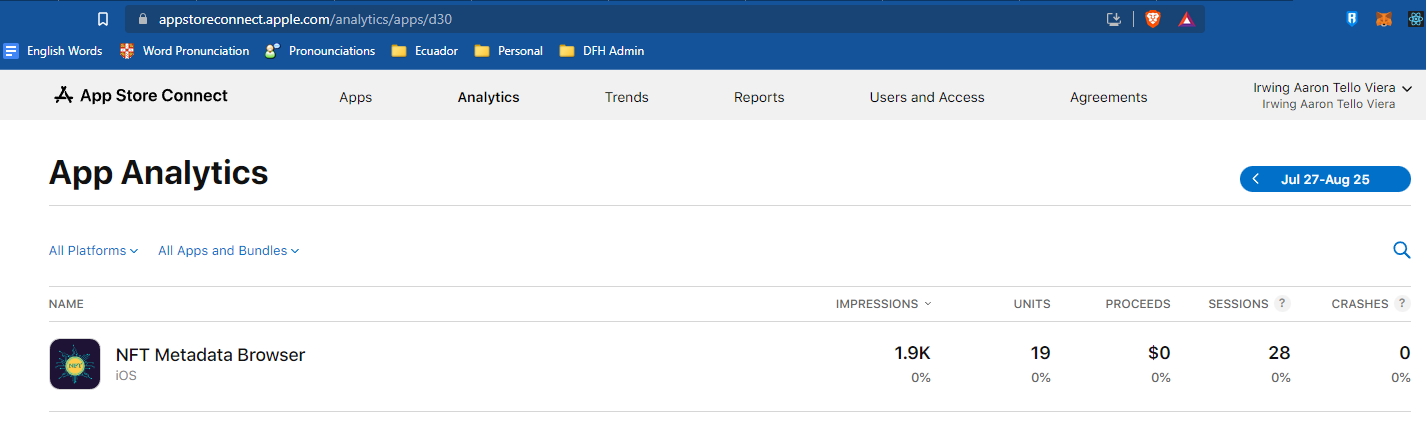The height and width of the screenshot is (425, 1426).
Task: Open the Ecuador bookmarks folder
Action: pos(425,50)
